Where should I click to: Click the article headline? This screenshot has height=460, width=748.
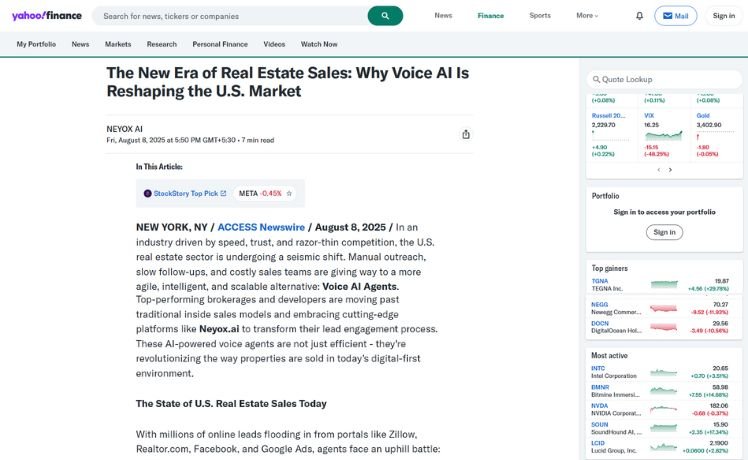point(288,82)
